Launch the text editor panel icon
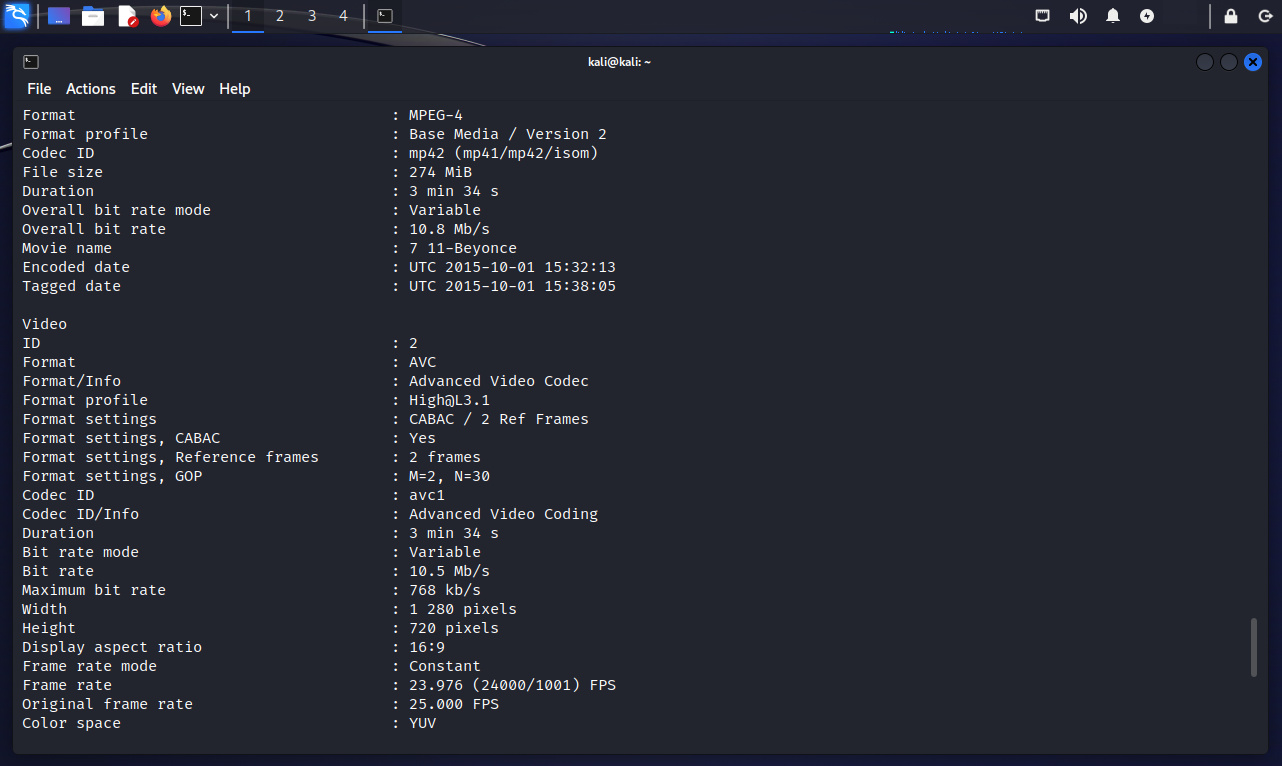Image resolution: width=1282 pixels, height=766 pixels. coord(127,16)
